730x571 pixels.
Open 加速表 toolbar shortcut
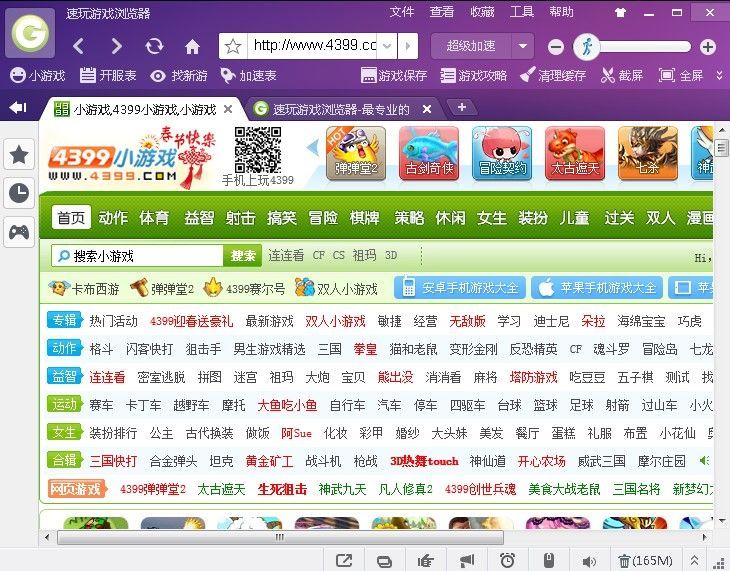(248, 75)
